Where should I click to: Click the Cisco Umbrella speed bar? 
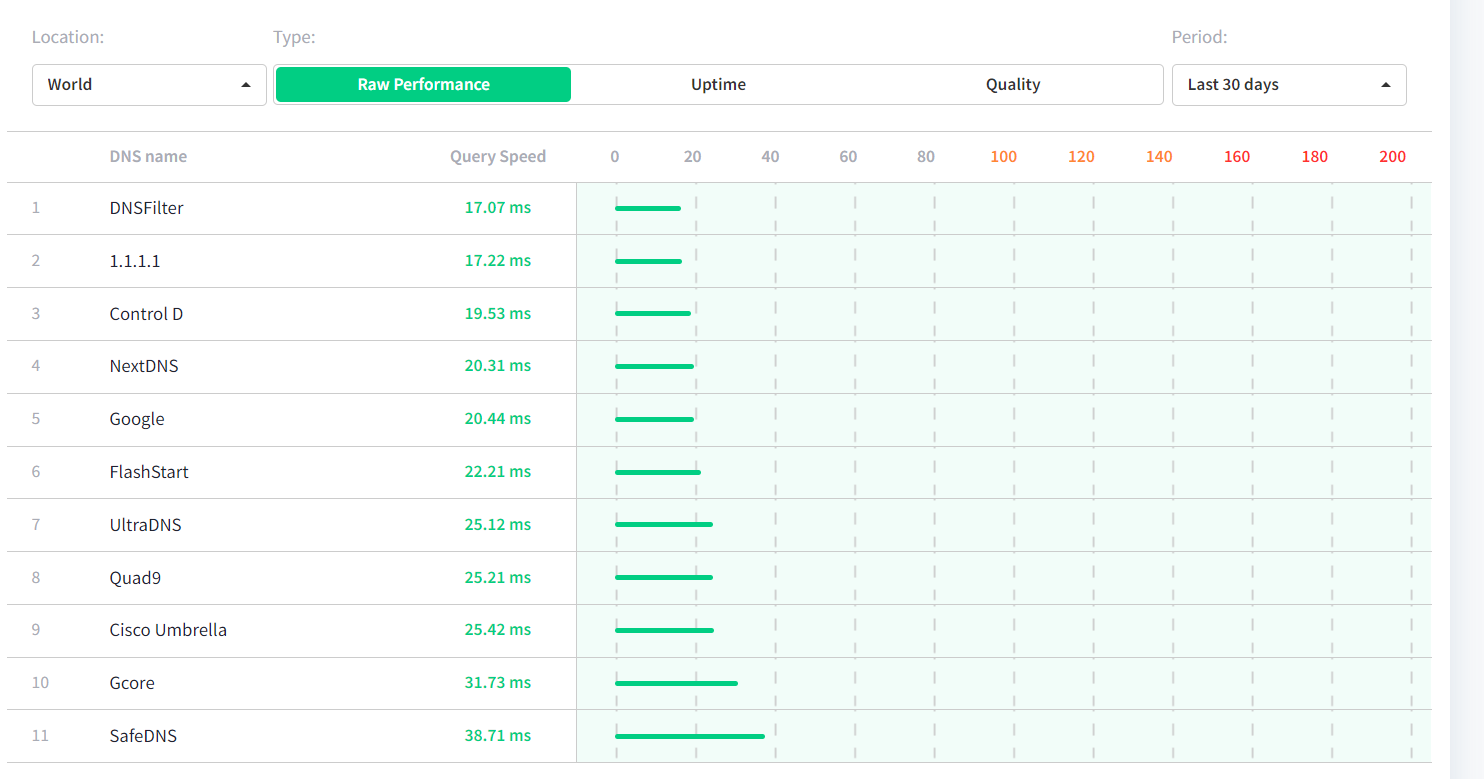664,630
